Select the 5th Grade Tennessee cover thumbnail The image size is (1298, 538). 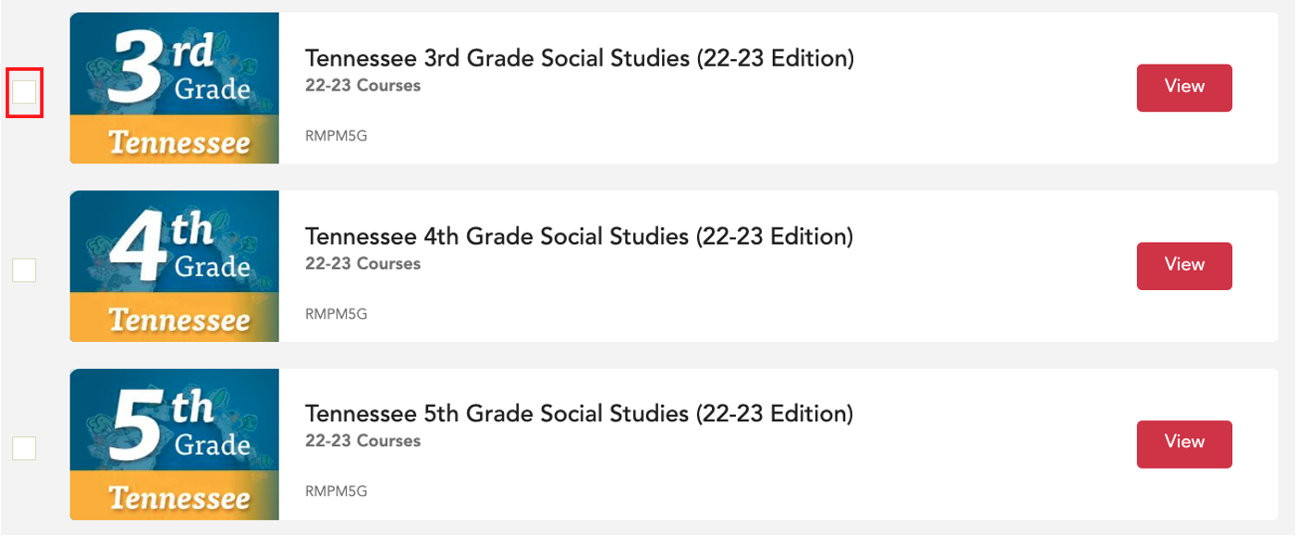point(174,444)
